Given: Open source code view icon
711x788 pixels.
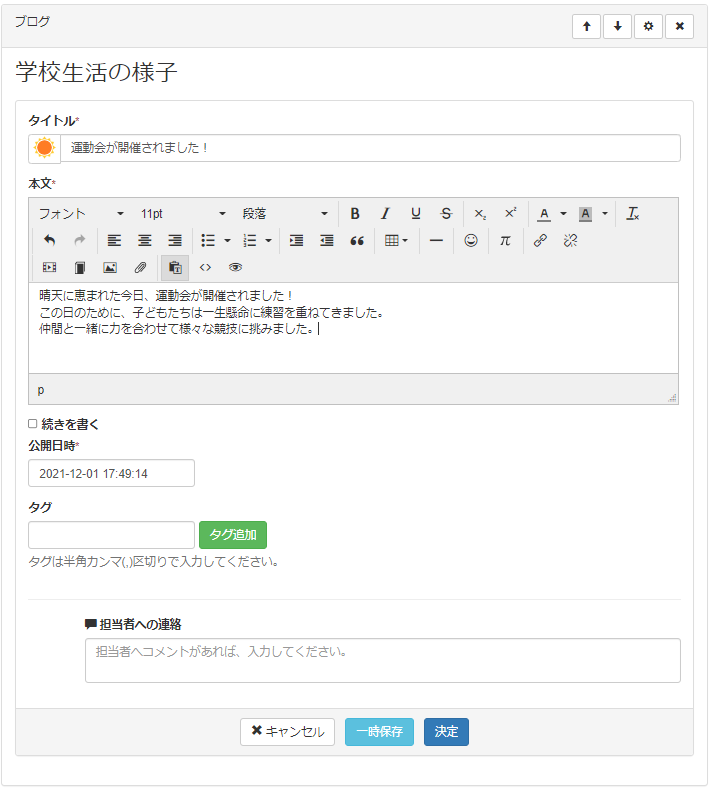Looking at the screenshot, I should (205, 268).
